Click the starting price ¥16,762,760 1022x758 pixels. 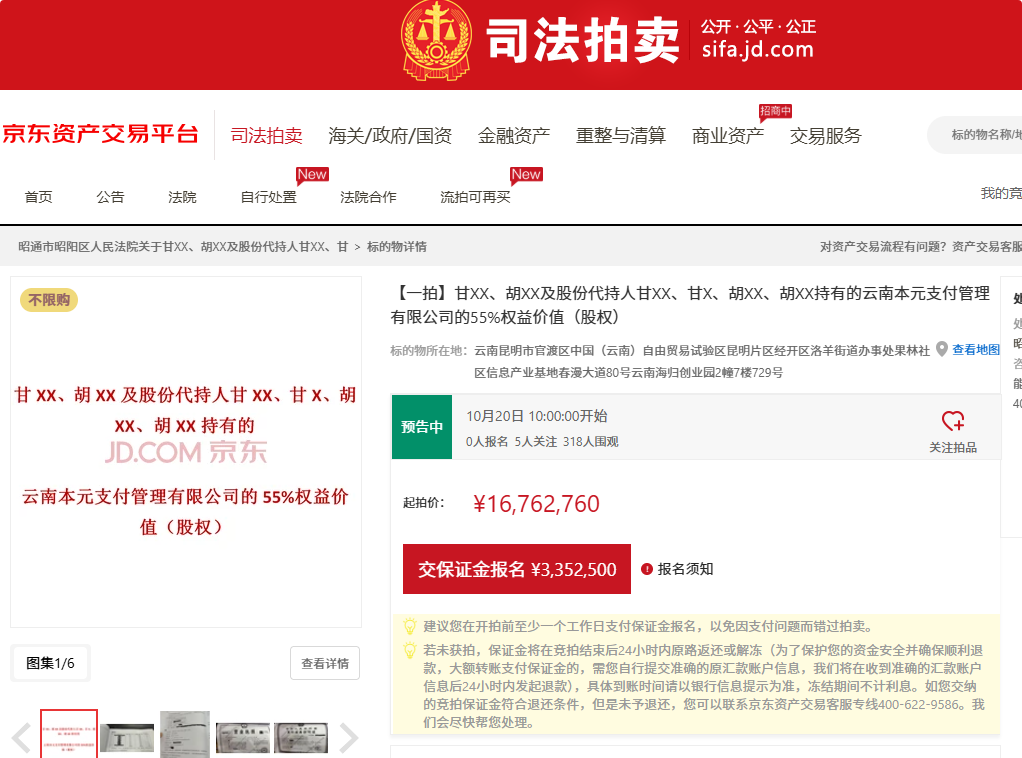(x=536, y=504)
